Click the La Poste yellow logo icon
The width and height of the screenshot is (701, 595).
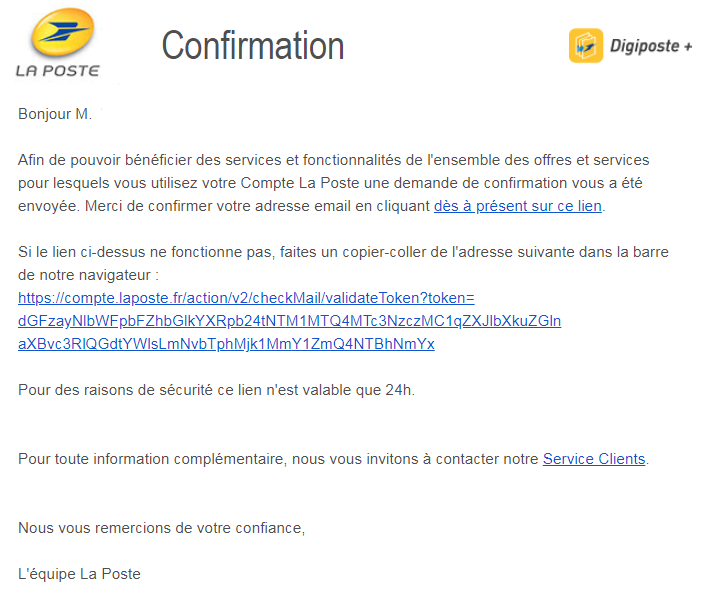[x=63, y=33]
